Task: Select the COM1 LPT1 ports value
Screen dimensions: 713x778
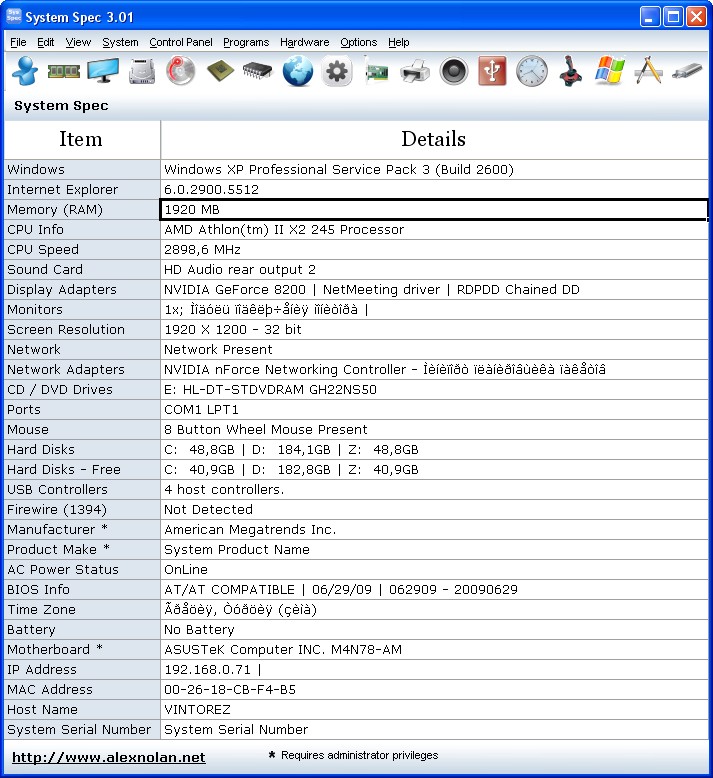Action: click(434, 410)
